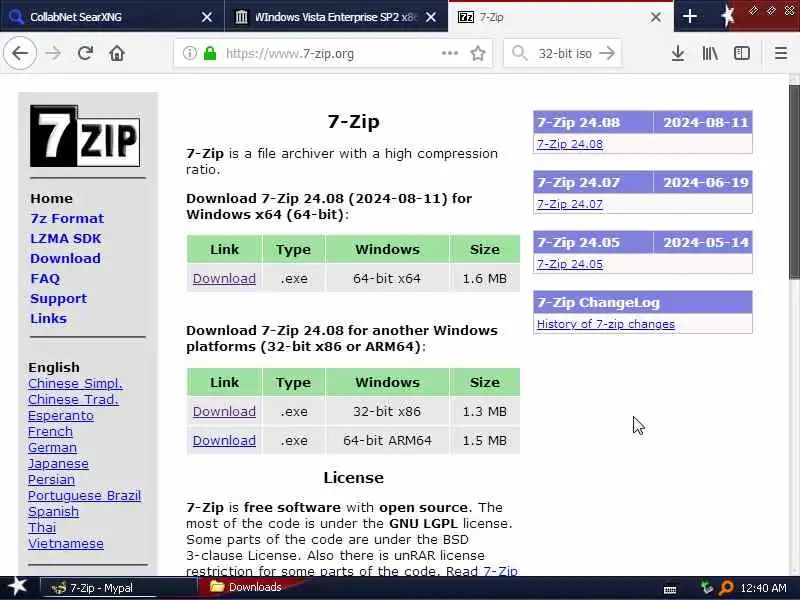Open the browser home page icon
Screen dimensions: 800x600
117,53
